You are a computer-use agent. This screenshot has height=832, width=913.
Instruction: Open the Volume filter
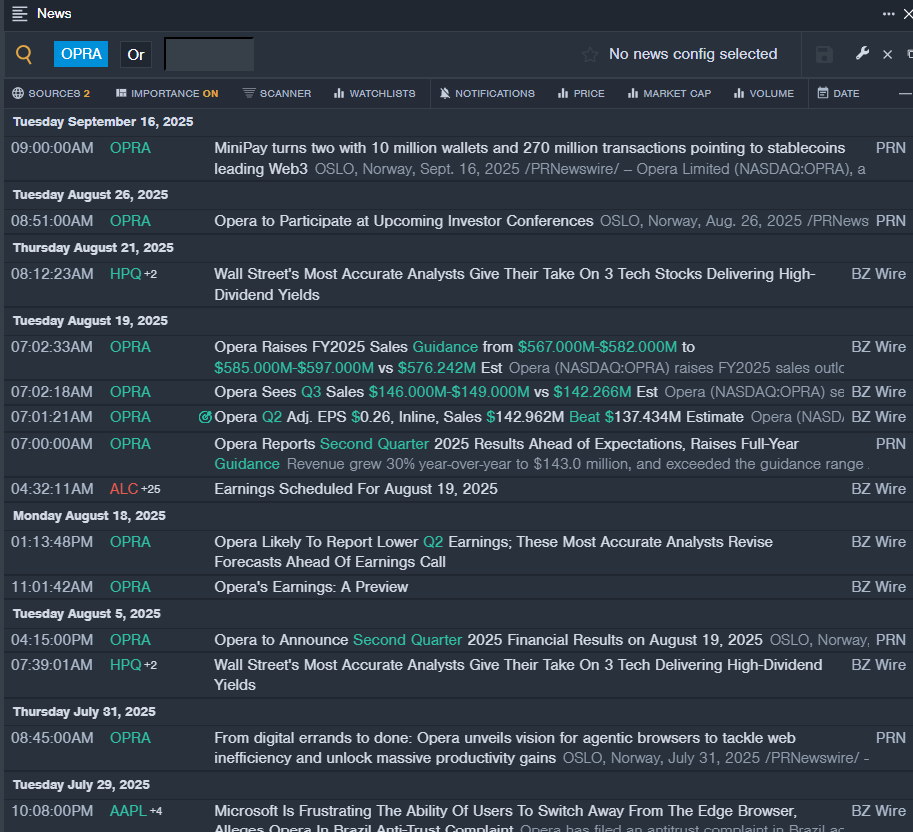tap(763, 93)
